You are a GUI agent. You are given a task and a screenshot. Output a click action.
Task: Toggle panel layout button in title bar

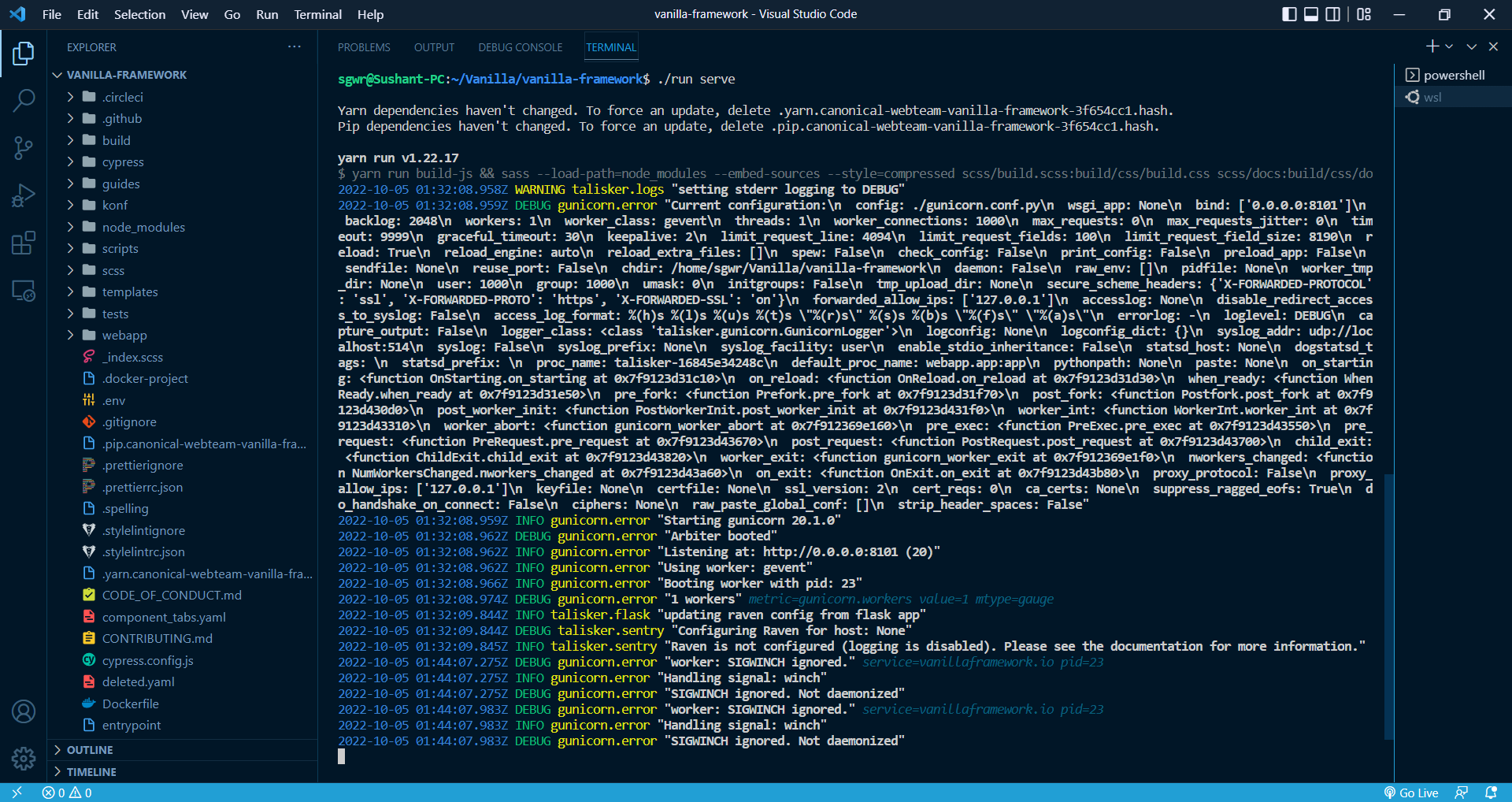click(1311, 14)
